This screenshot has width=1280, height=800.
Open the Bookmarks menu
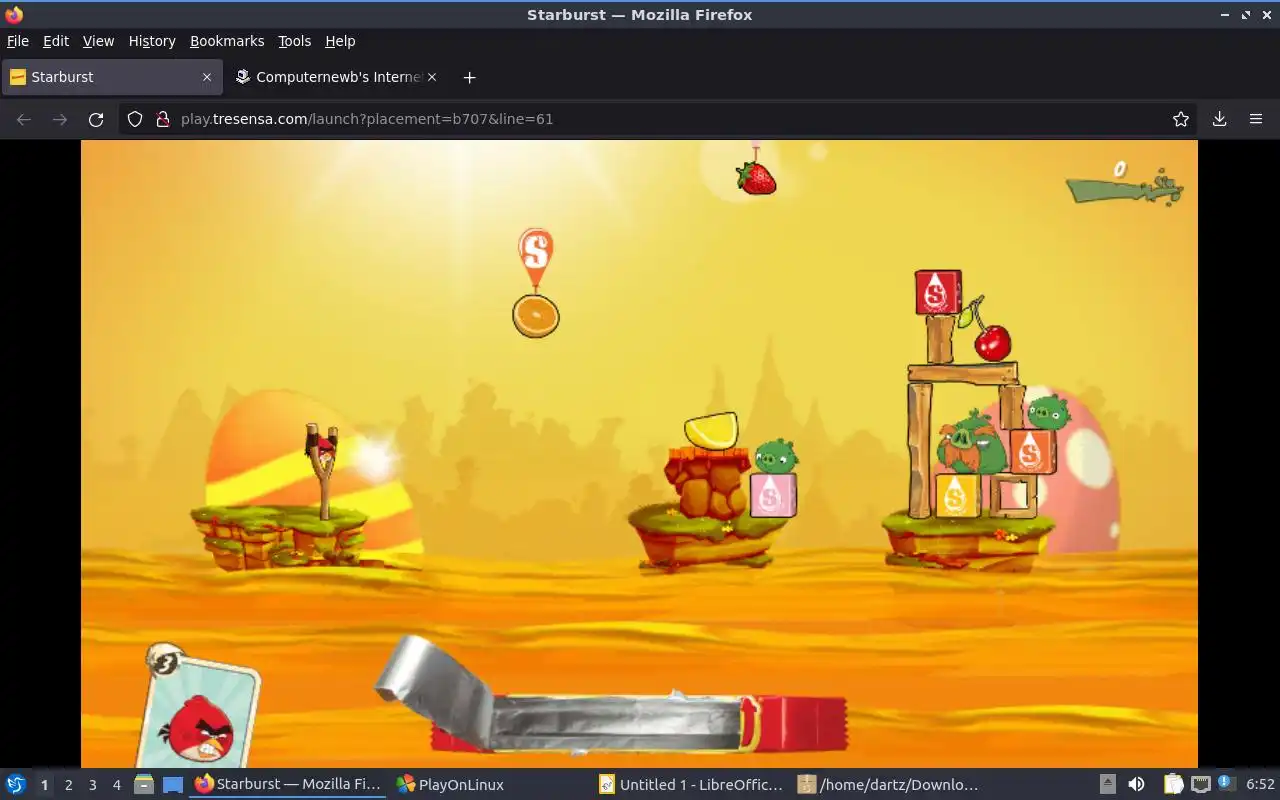point(227,41)
